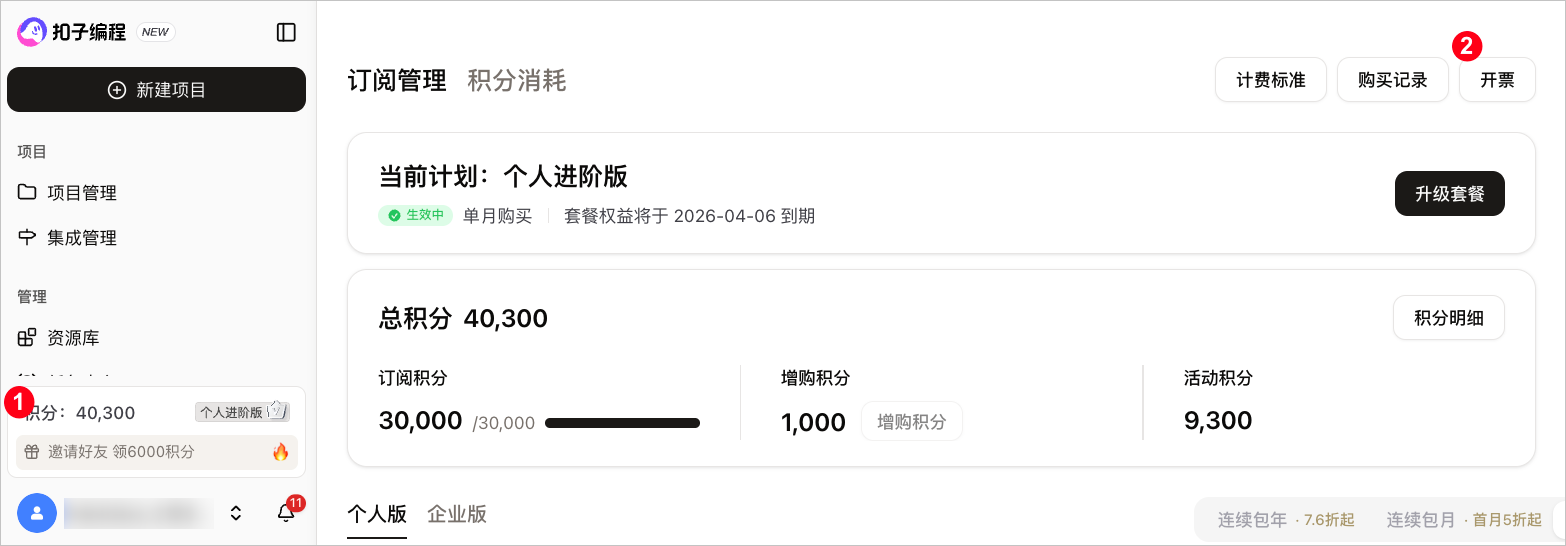
Task: Switch to the 企业版 tab
Action: click(457, 514)
